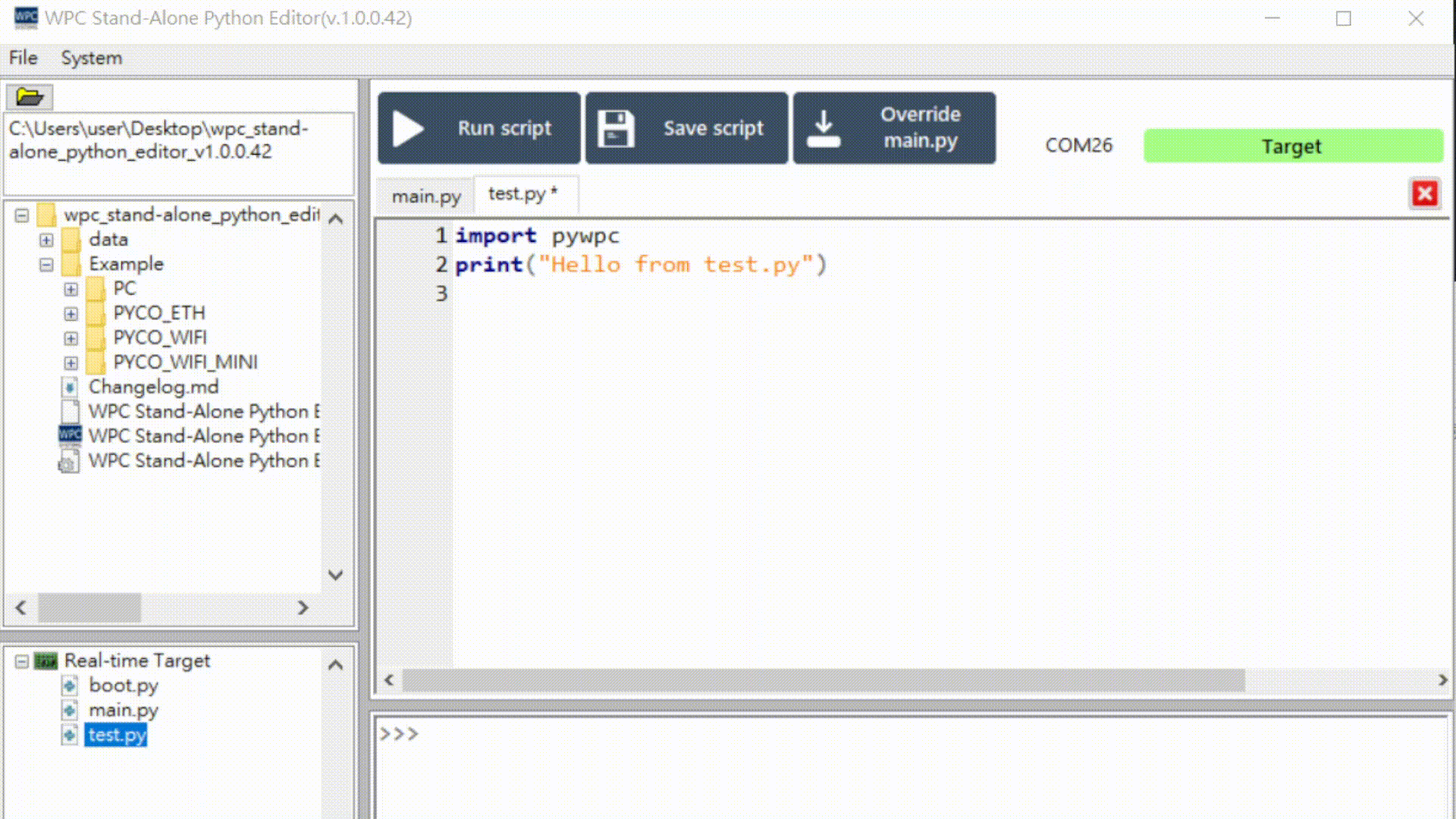
Task: Click the open folder browse icon
Action: pos(28,96)
